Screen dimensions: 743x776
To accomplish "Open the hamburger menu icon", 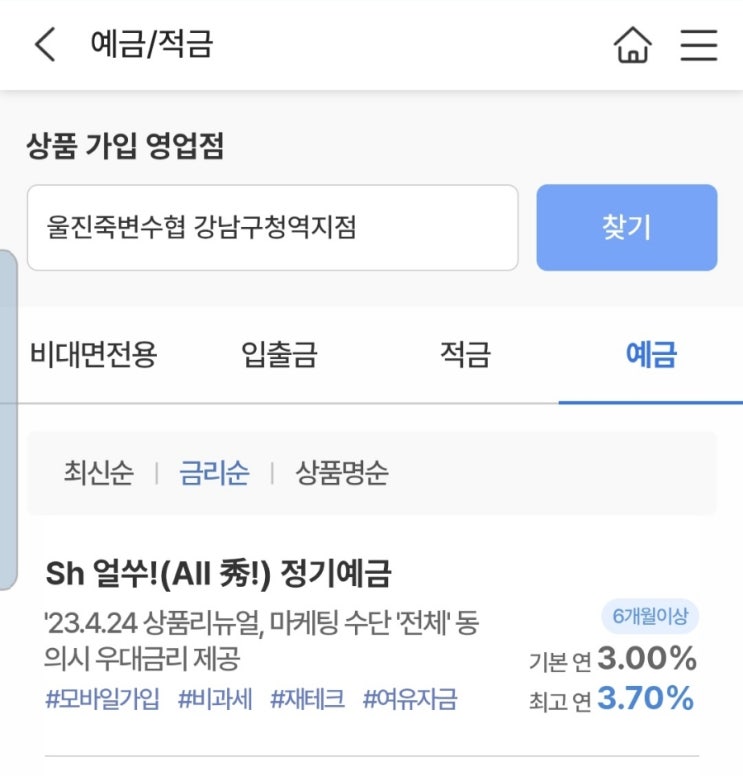I will click(698, 45).
